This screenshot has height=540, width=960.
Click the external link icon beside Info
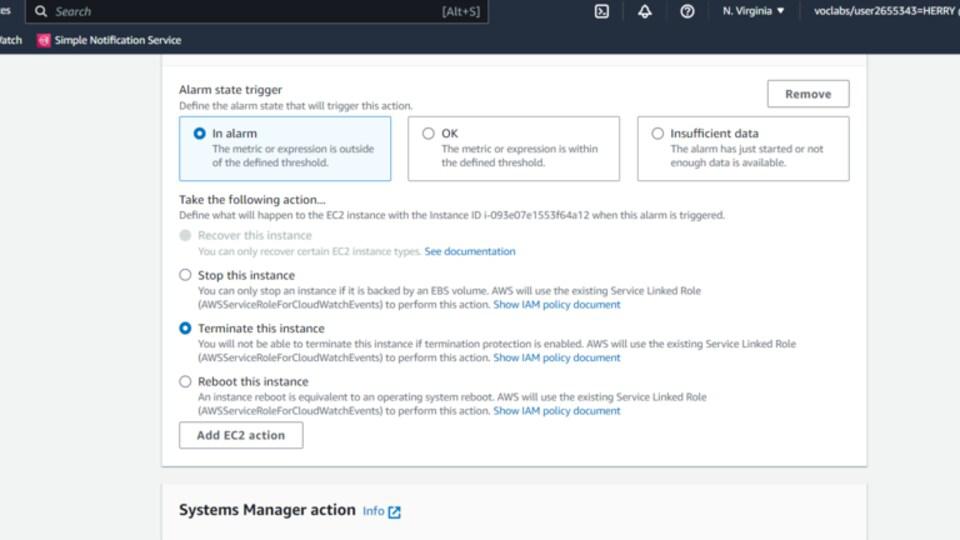pyautogui.click(x=394, y=512)
